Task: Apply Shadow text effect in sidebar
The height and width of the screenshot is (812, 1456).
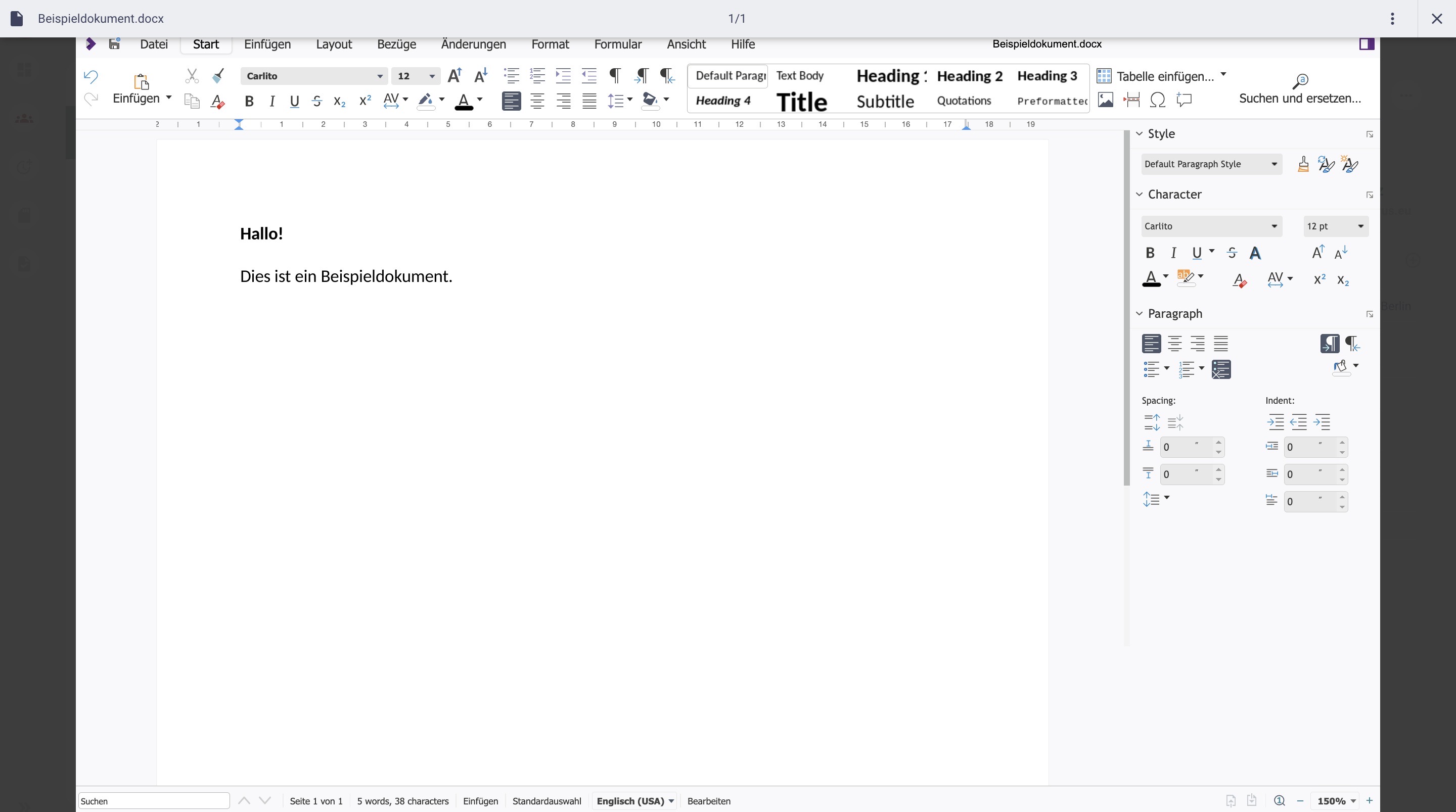Action: pyautogui.click(x=1255, y=253)
